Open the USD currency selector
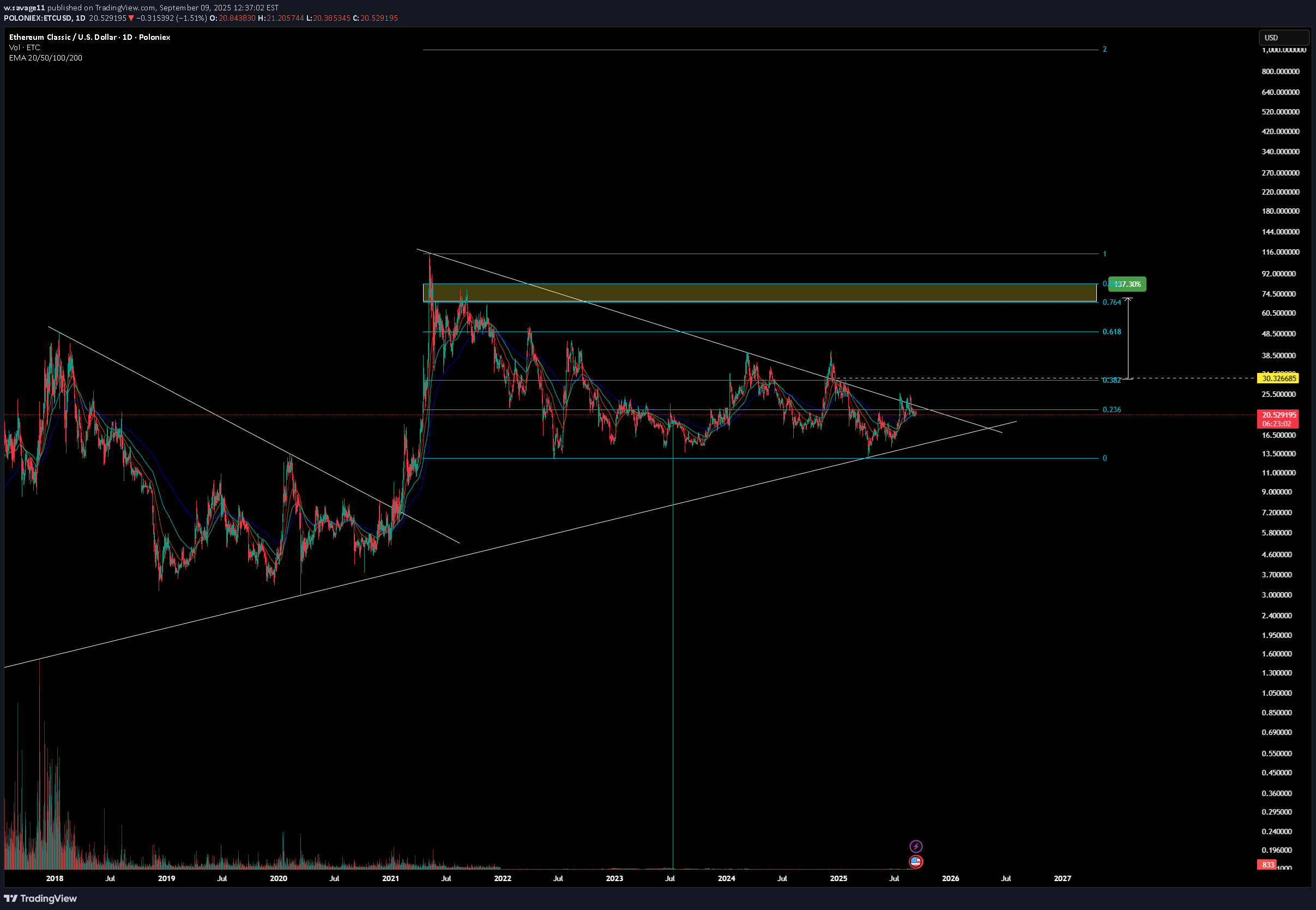This screenshot has height=910, width=1316. pos(1283,38)
